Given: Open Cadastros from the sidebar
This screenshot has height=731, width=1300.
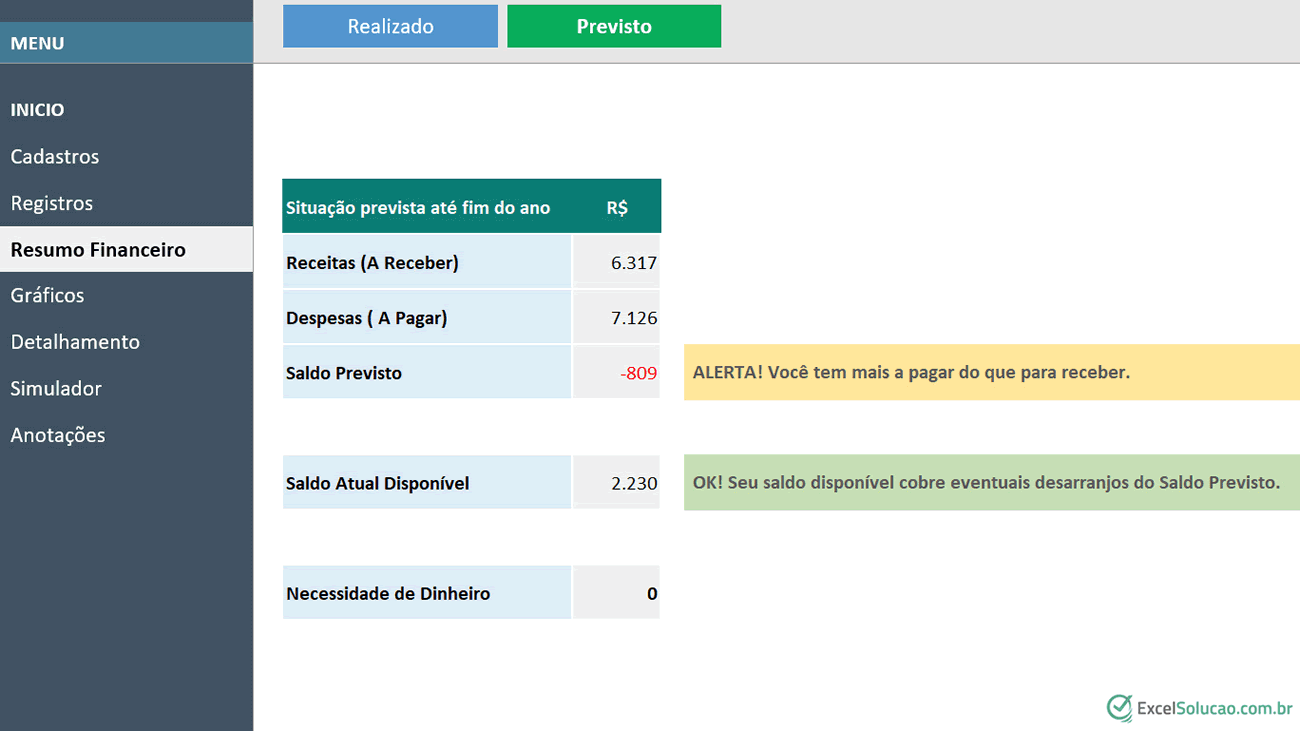Looking at the screenshot, I should point(55,156).
